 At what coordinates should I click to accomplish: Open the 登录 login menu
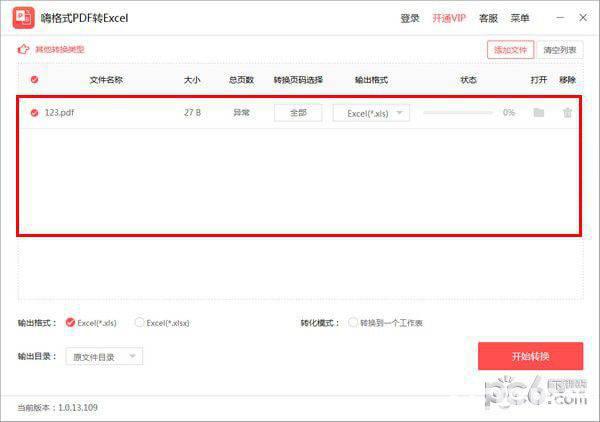410,18
